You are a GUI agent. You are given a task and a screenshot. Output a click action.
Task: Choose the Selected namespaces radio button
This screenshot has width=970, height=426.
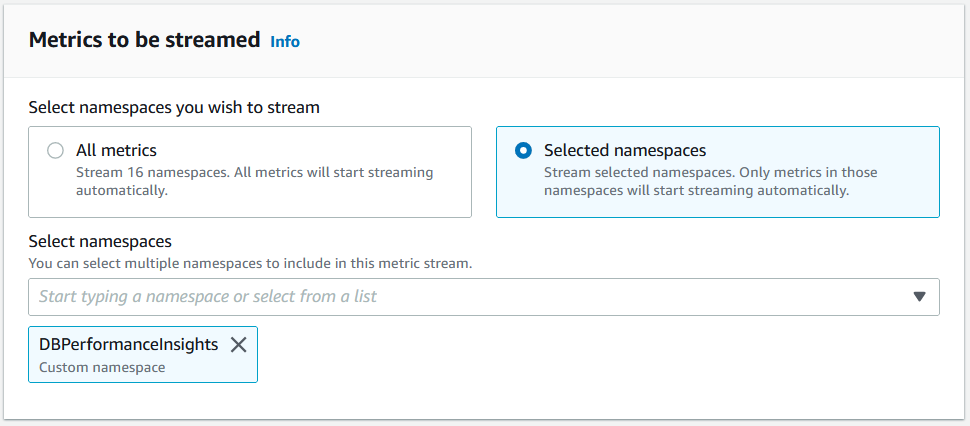click(522, 151)
